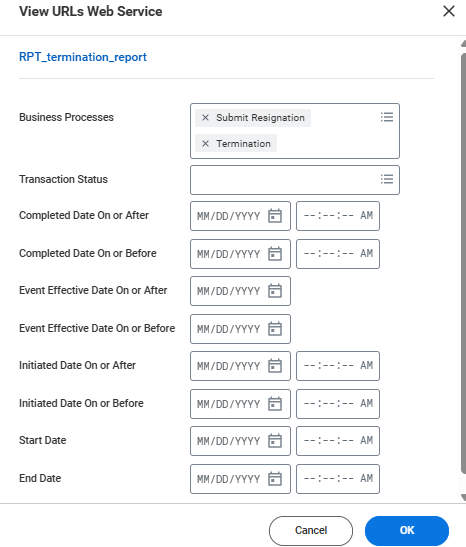Open calendar for Event Effective Date On or Before
This screenshot has height=547, width=466.
[275, 329]
